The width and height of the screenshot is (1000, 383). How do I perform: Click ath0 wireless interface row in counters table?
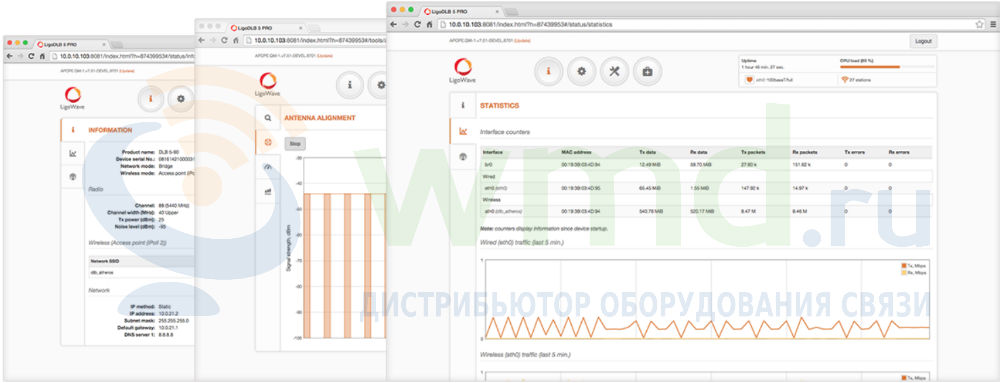point(706,211)
